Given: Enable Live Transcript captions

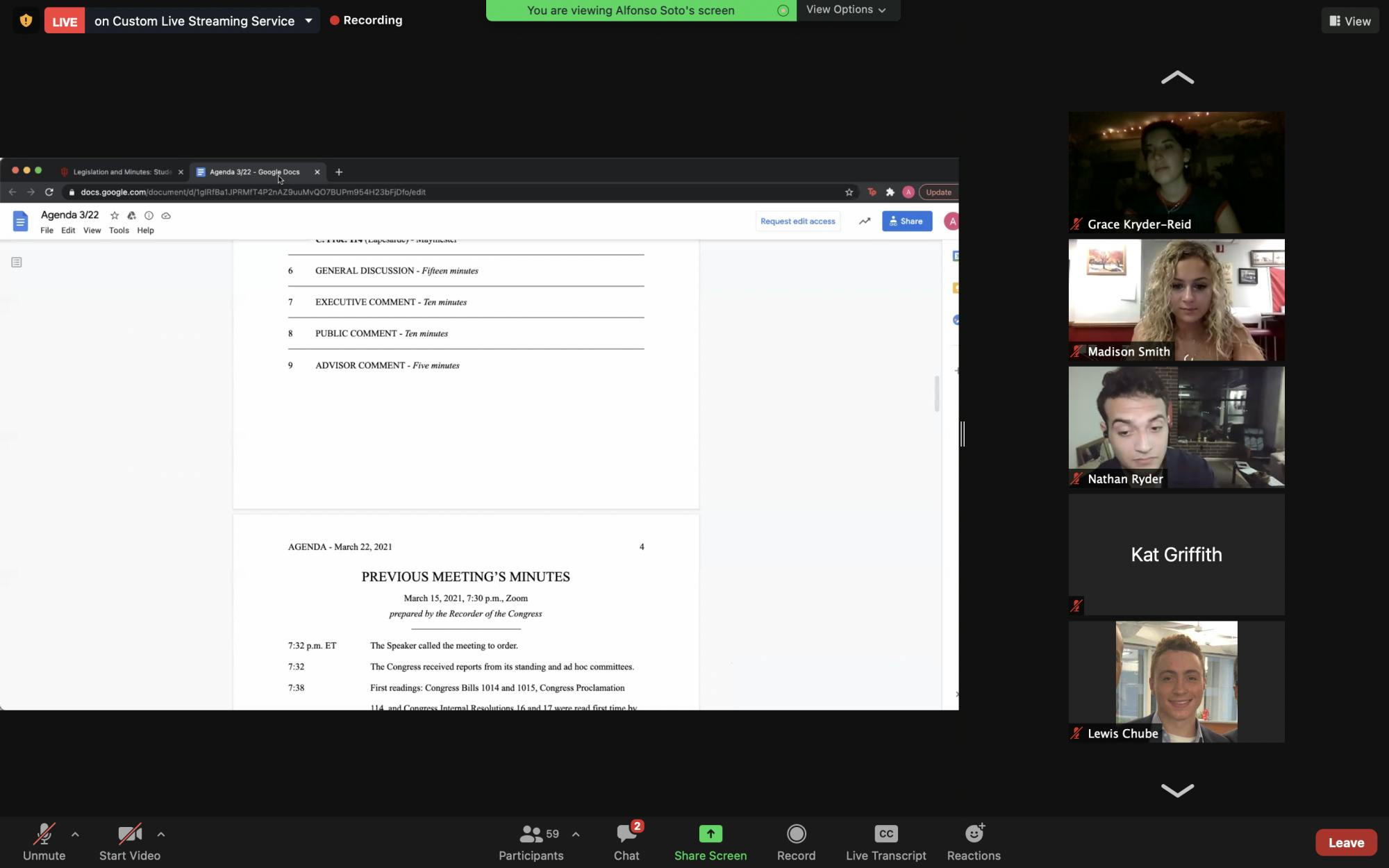Looking at the screenshot, I should [885, 842].
